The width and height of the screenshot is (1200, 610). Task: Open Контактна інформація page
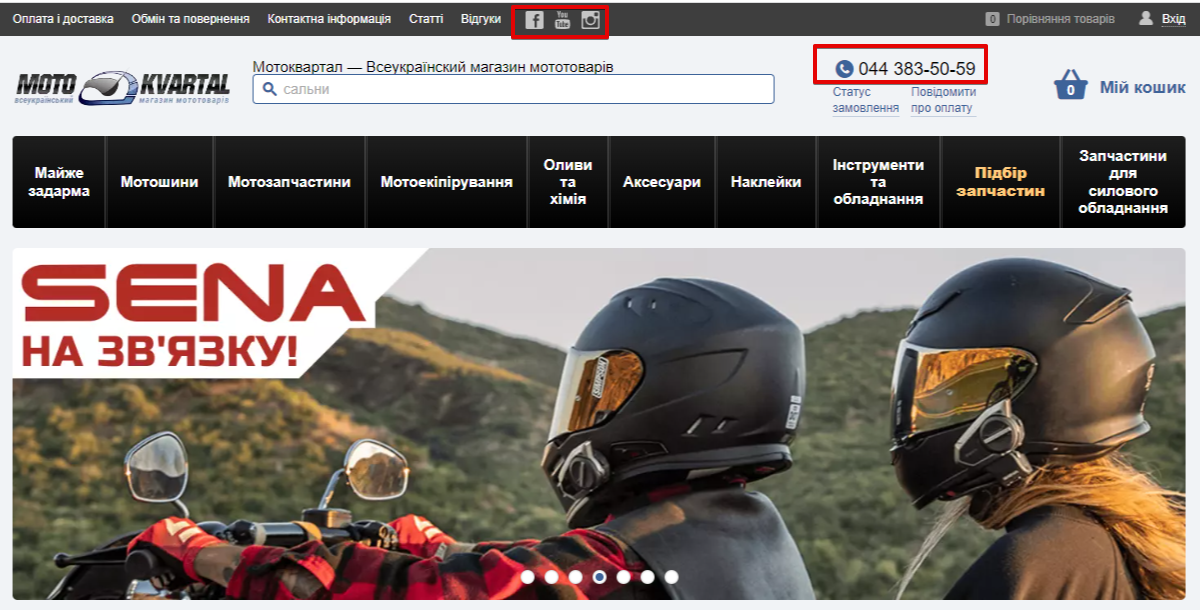click(329, 19)
